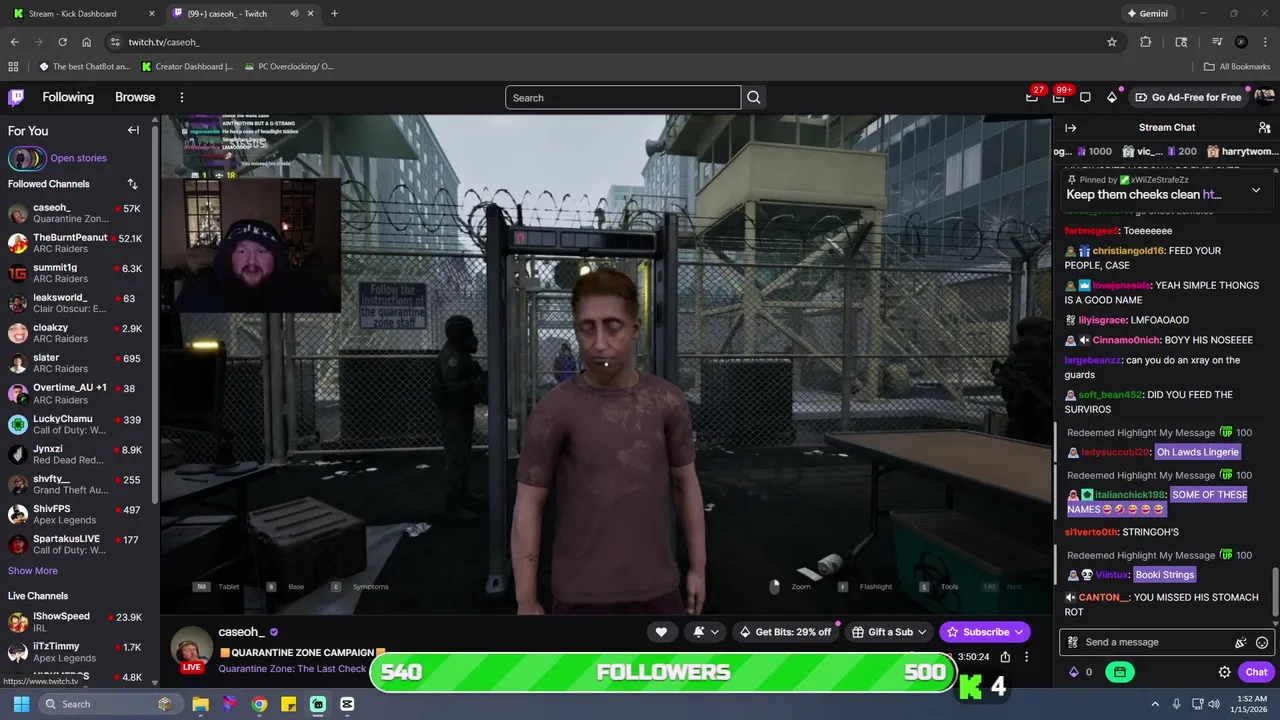Screen dimensions: 1280x720
Task: Expand Show More followed channels
Action: (x=33, y=571)
